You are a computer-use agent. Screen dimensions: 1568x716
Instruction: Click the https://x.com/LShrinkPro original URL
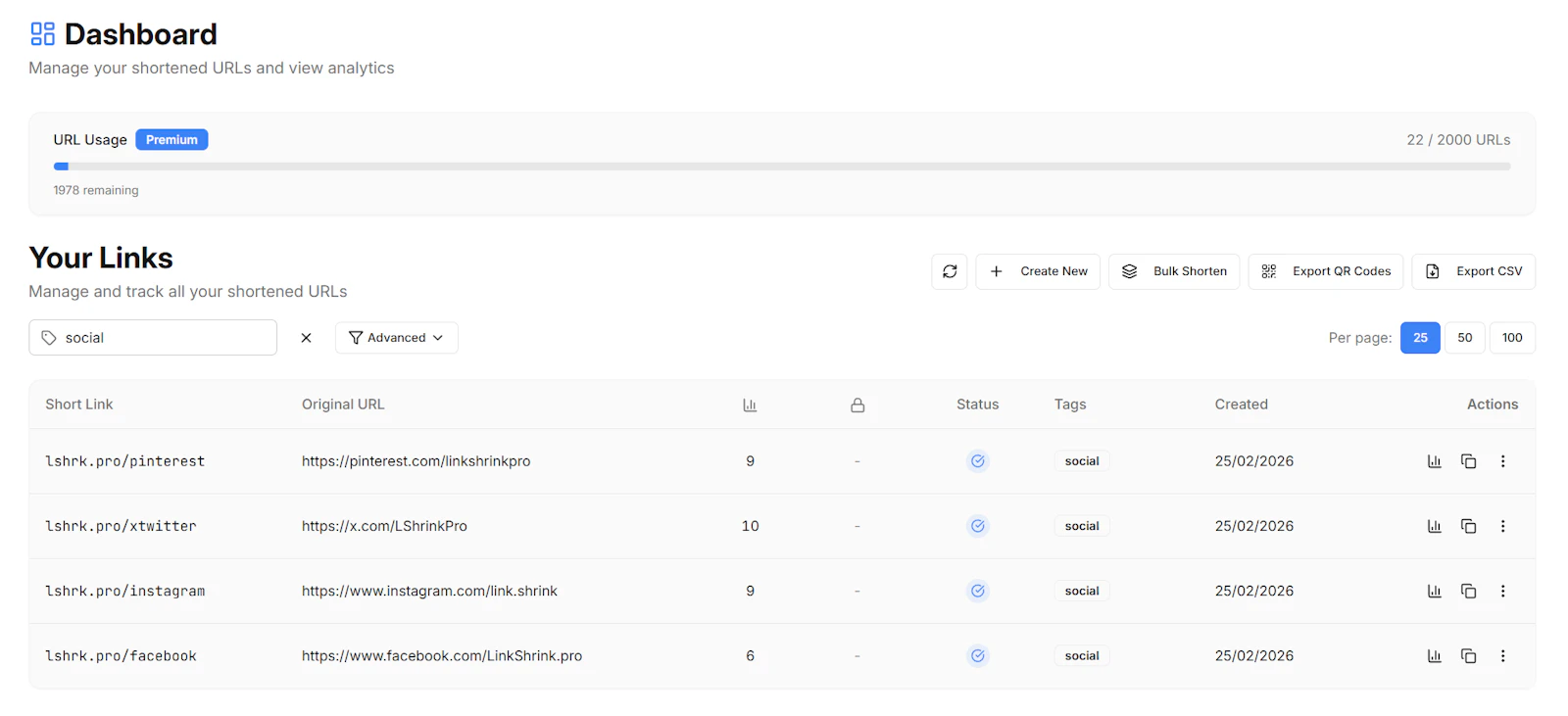click(384, 526)
